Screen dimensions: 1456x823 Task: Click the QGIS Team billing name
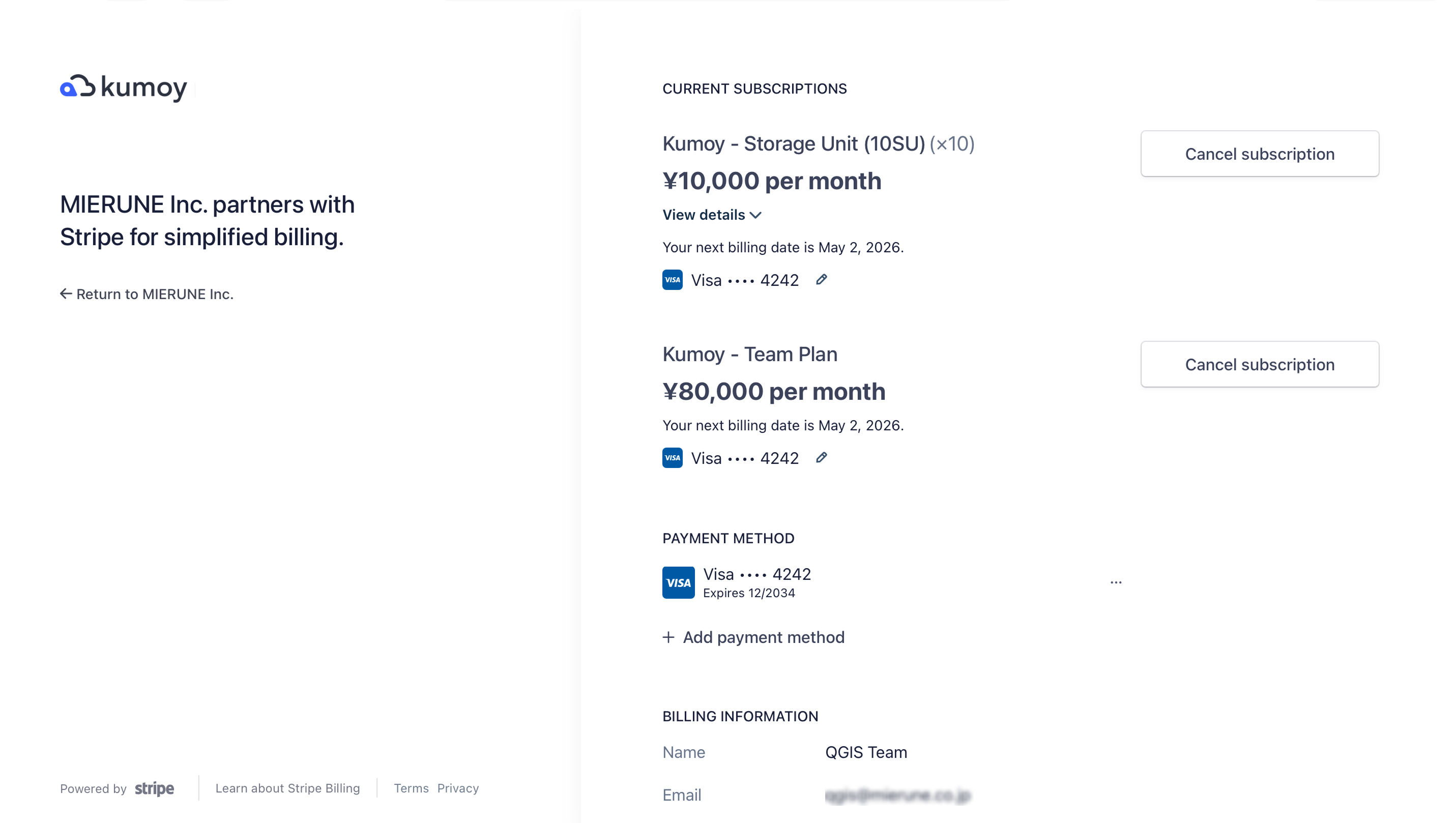[x=866, y=752]
